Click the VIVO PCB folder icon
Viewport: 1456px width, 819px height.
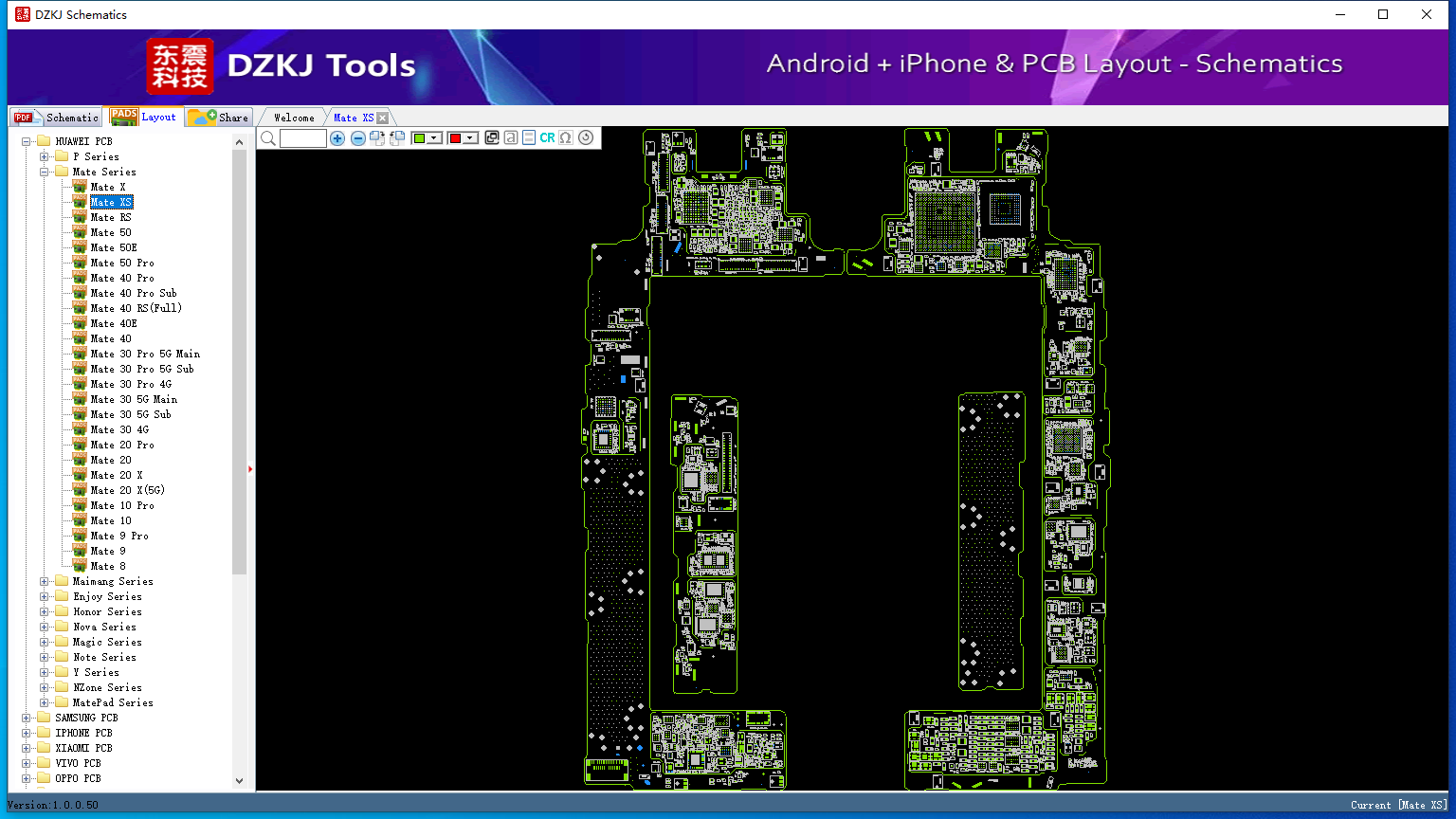pyautogui.click(x=44, y=763)
